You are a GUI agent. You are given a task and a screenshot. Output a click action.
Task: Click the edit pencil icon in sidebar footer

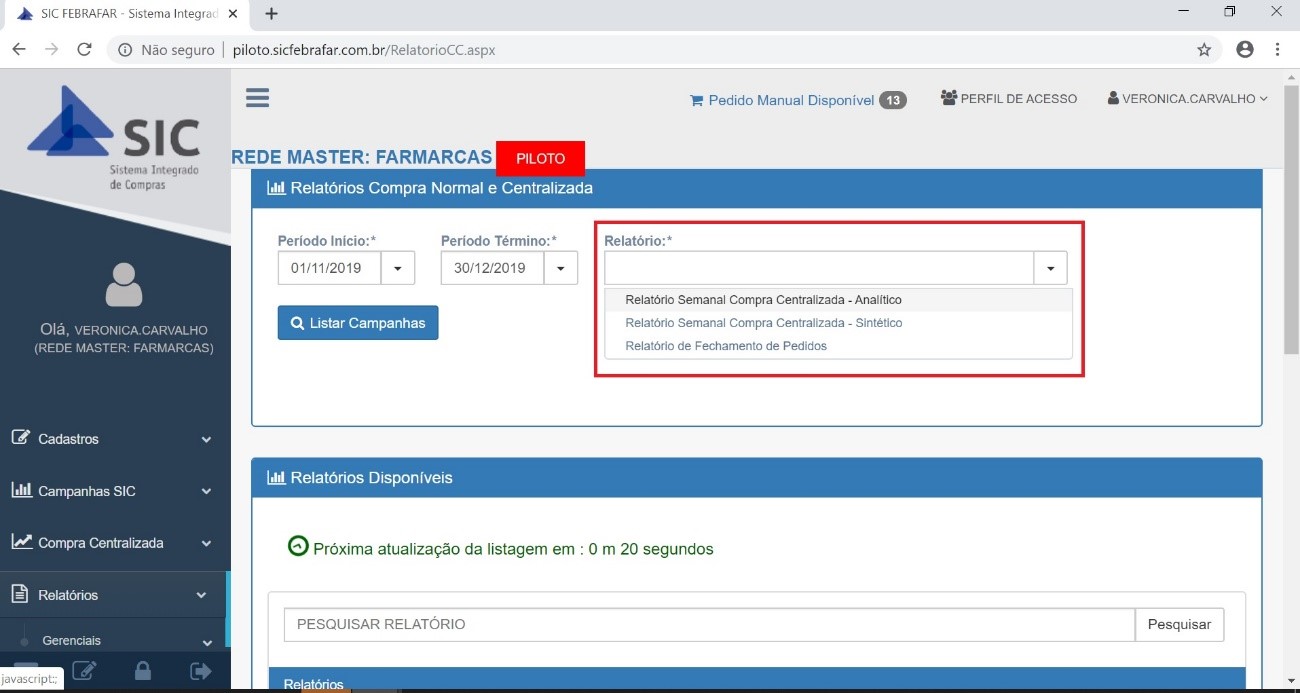[85, 671]
